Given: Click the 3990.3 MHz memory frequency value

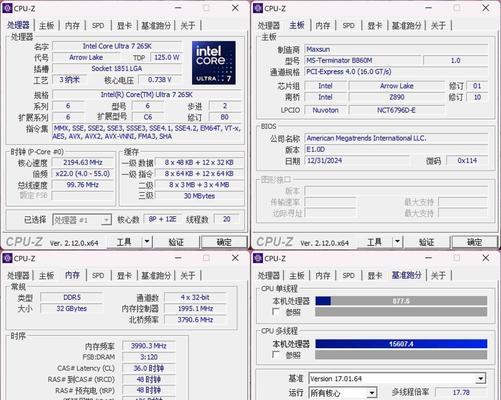Looking at the screenshot, I should click(149, 346).
